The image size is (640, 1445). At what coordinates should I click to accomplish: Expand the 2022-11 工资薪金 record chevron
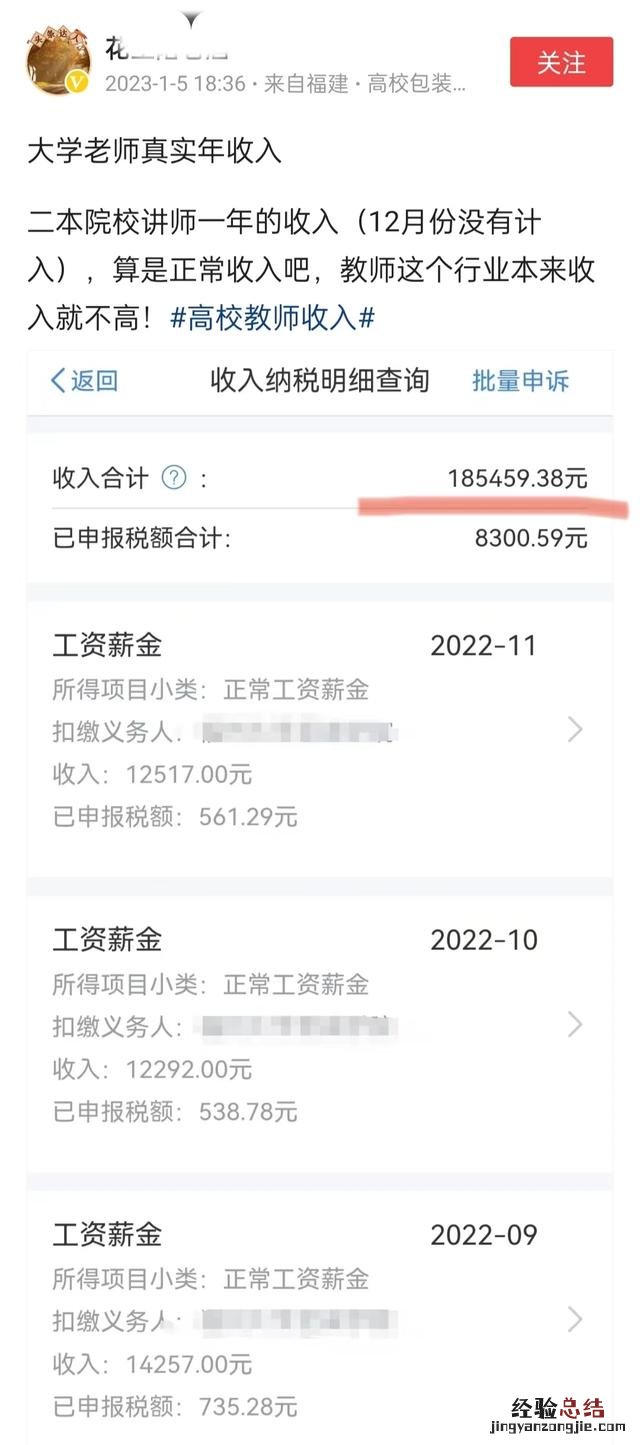point(575,730)
